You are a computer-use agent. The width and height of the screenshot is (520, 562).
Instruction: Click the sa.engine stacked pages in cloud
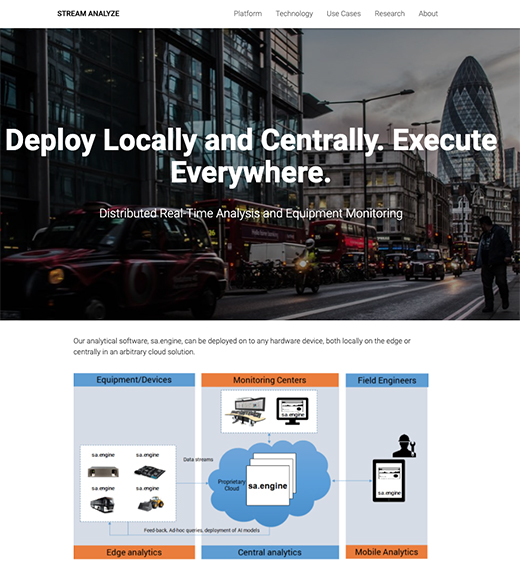pyautogui.click(x=271, y=479)
